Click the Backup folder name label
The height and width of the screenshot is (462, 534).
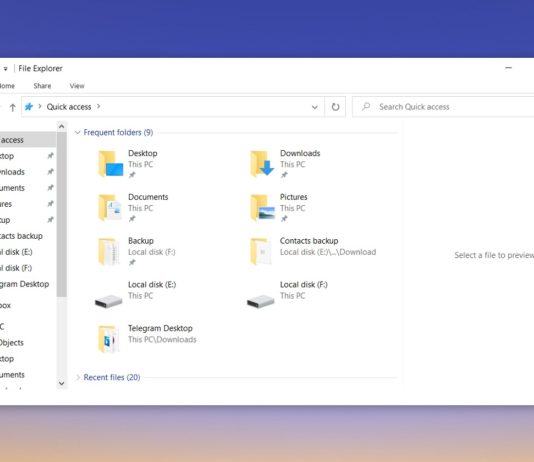click(141, 241)
